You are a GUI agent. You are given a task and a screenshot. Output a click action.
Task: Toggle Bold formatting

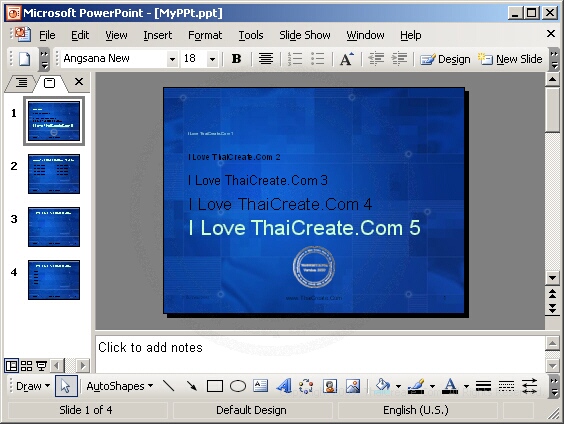click(236, 59)
